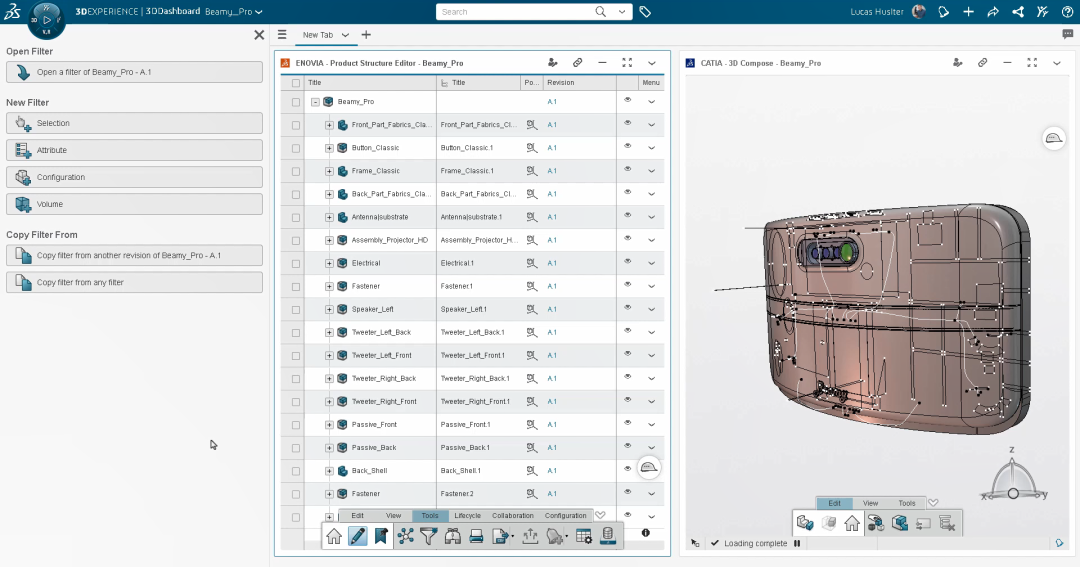
Task: Switch to Lifecycle tab in ENOVIA toolbar
Action: pos(468,515)
